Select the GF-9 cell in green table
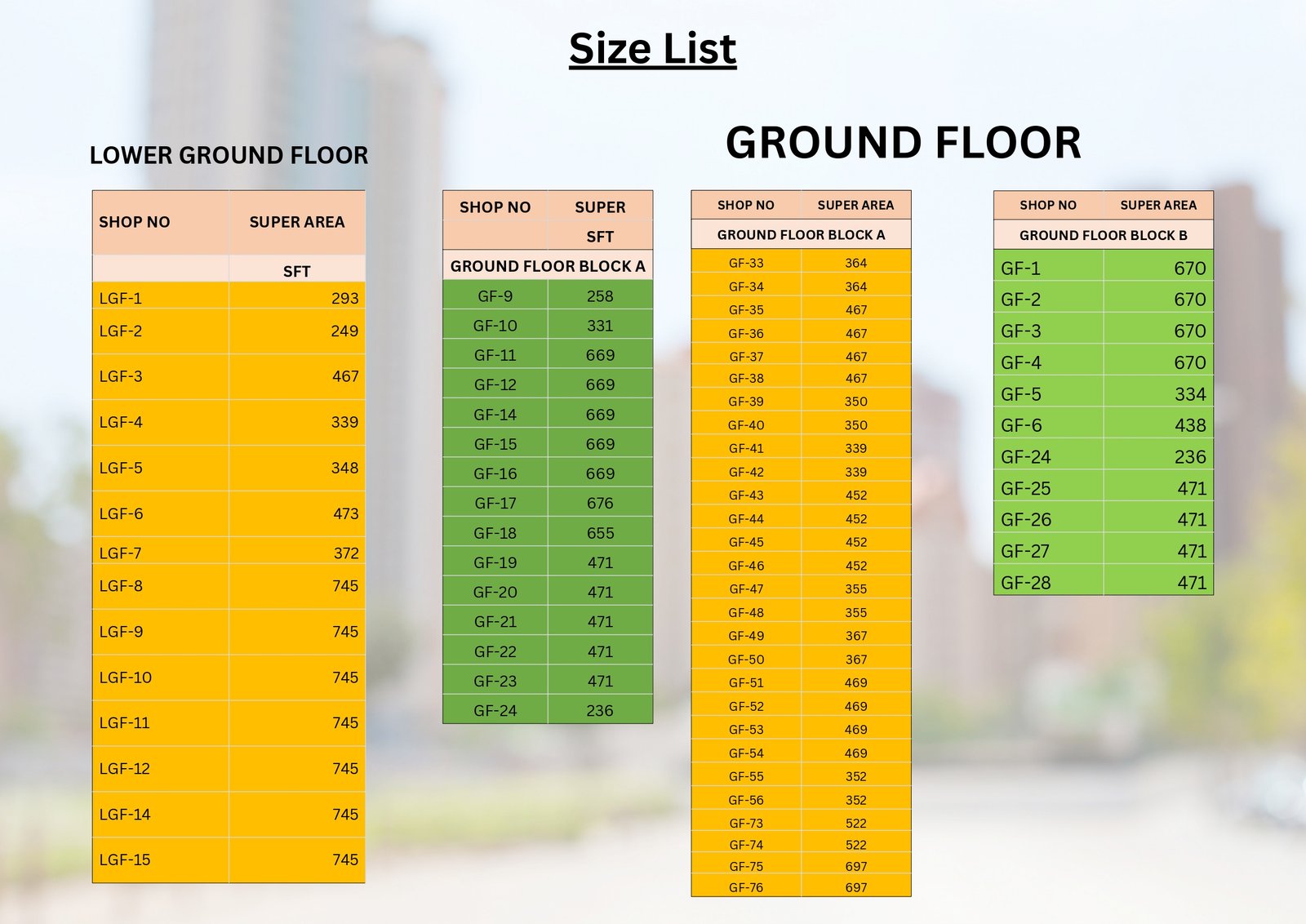Viewport: 1306px width, 924px height. coord(495,296)
